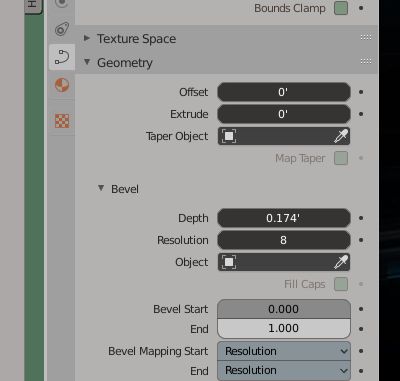The width and height of the screenshot is (400, 381).
Task: Toggle the Map Taper checkbox
Action: tap(341, 158)
